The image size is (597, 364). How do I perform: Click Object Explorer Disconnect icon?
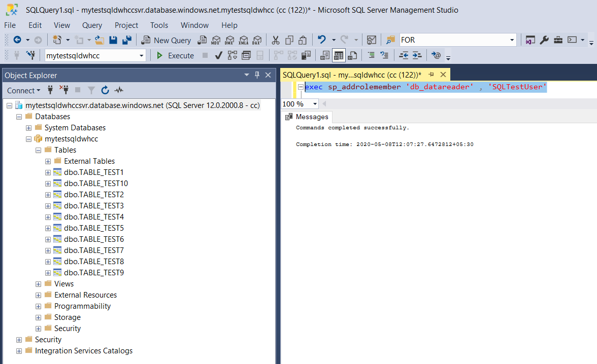64,90
